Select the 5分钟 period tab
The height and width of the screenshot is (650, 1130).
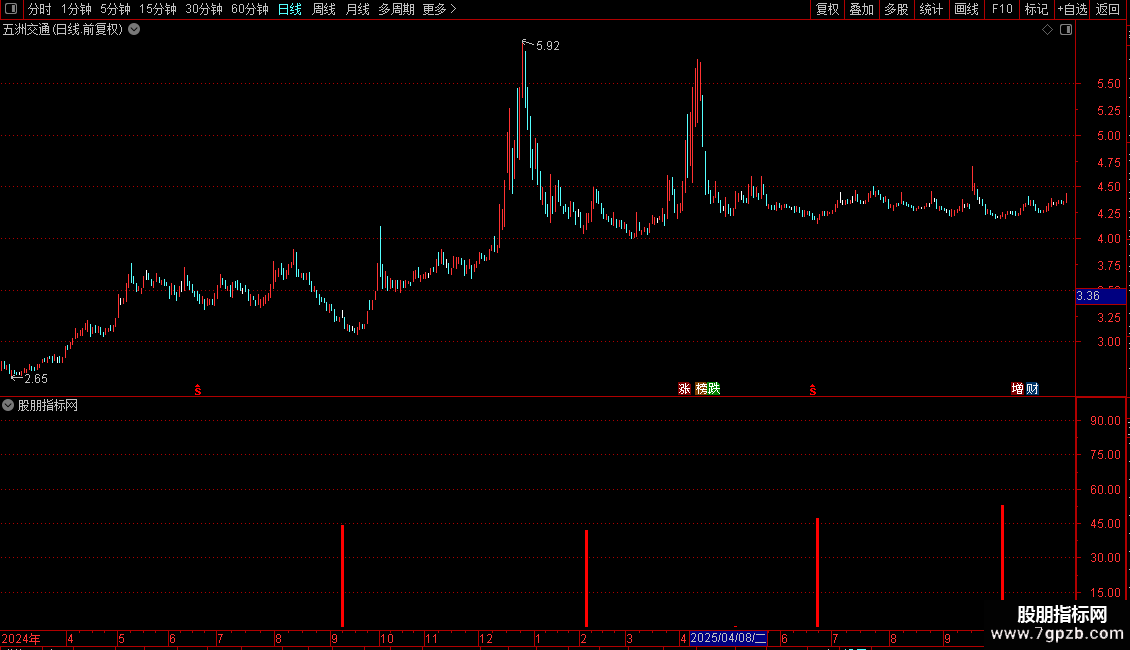[x=115, y=9]
